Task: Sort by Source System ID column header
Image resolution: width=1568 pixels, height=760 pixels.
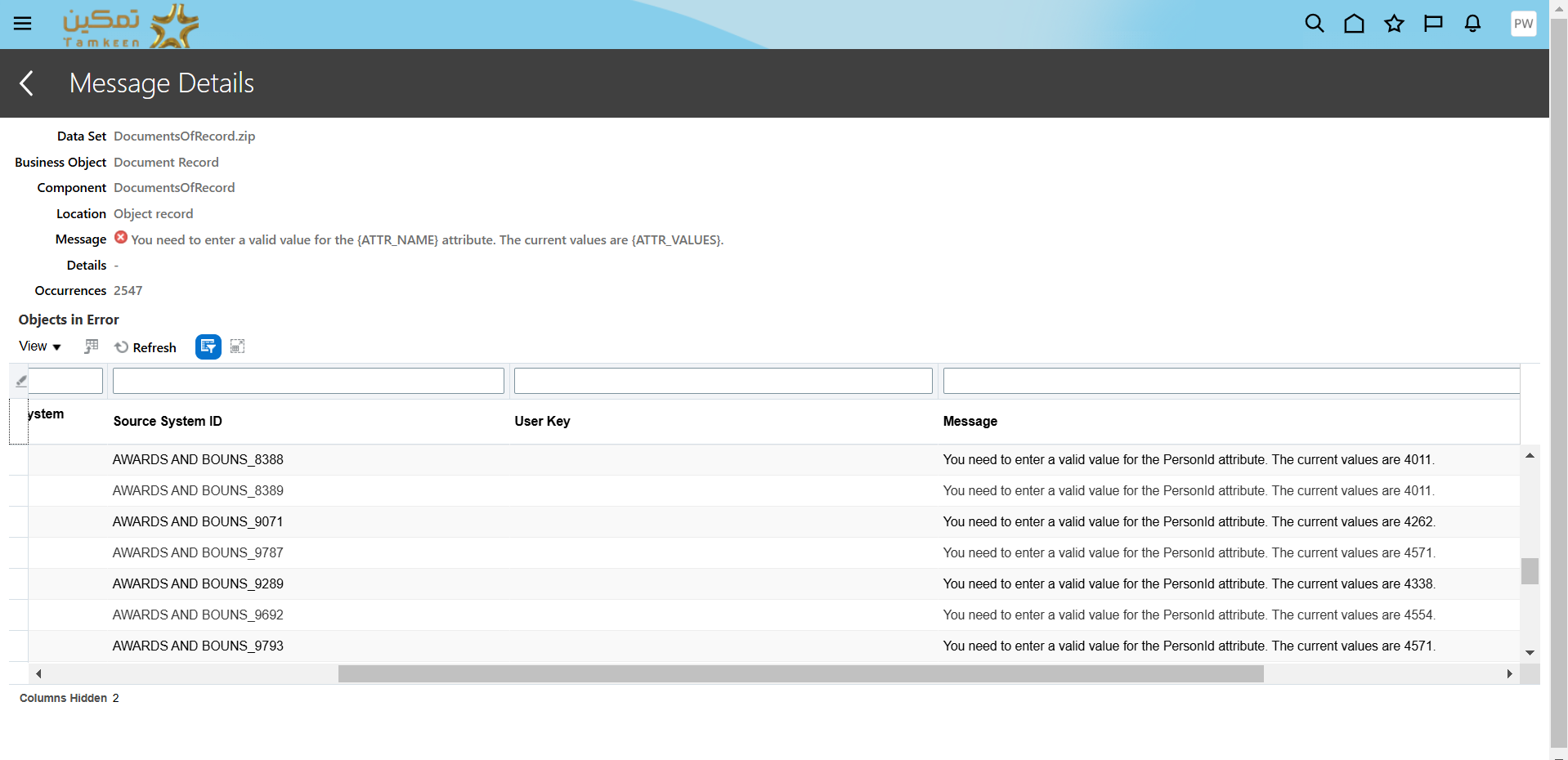Action: [x=168, y=422]
